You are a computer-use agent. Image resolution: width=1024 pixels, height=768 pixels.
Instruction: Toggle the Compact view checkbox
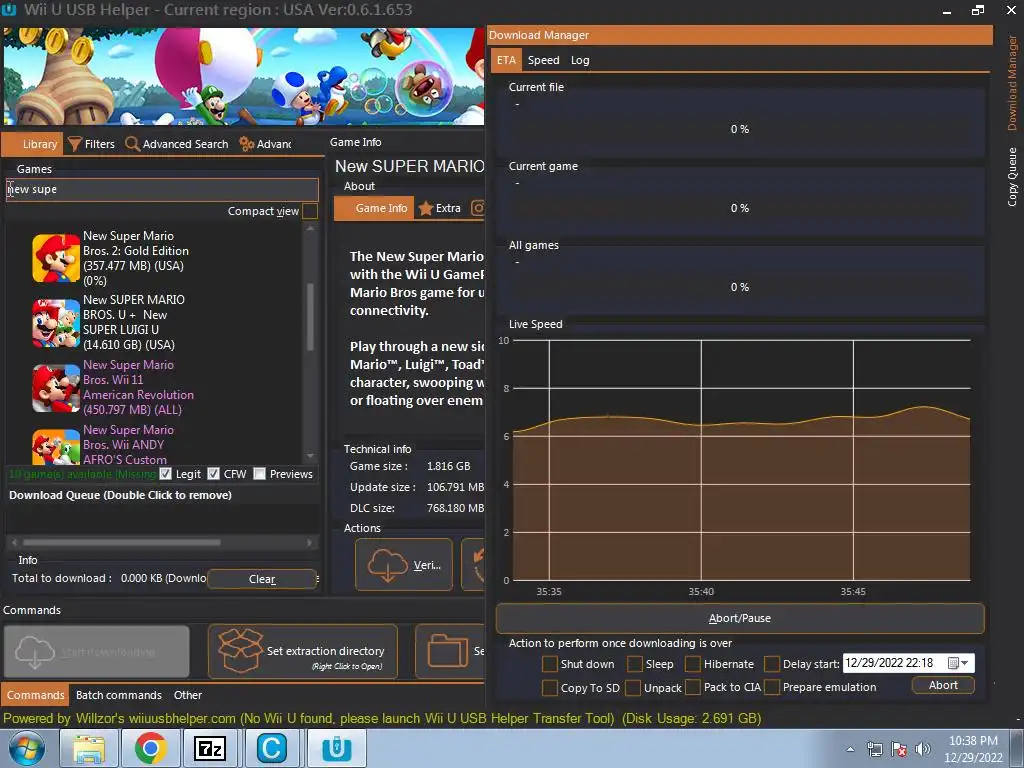[x=310, y=211]
